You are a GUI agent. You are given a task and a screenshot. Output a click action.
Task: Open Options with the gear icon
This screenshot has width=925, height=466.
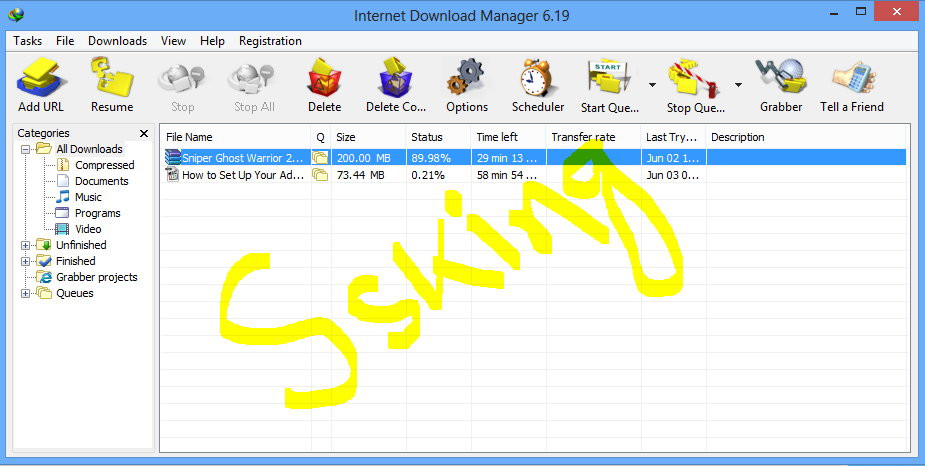[x=467, y=77]
